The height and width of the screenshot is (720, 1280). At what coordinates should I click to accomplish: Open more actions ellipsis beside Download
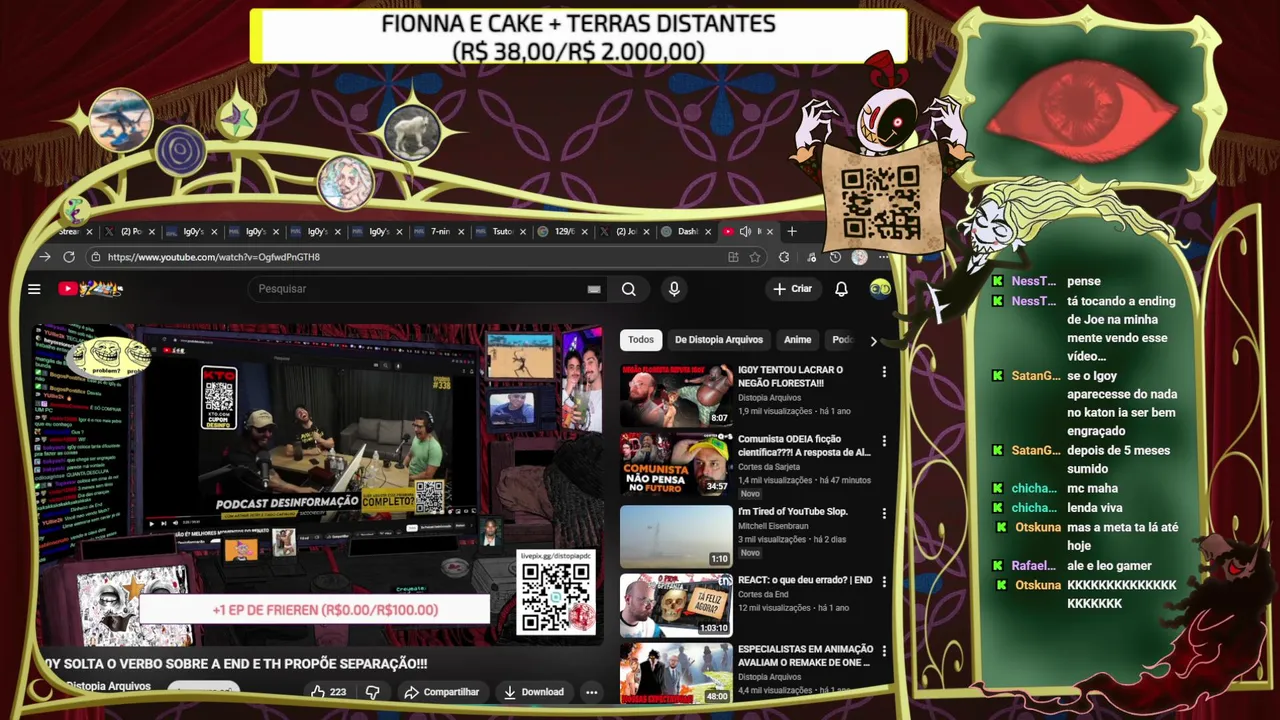click(592, 692)
